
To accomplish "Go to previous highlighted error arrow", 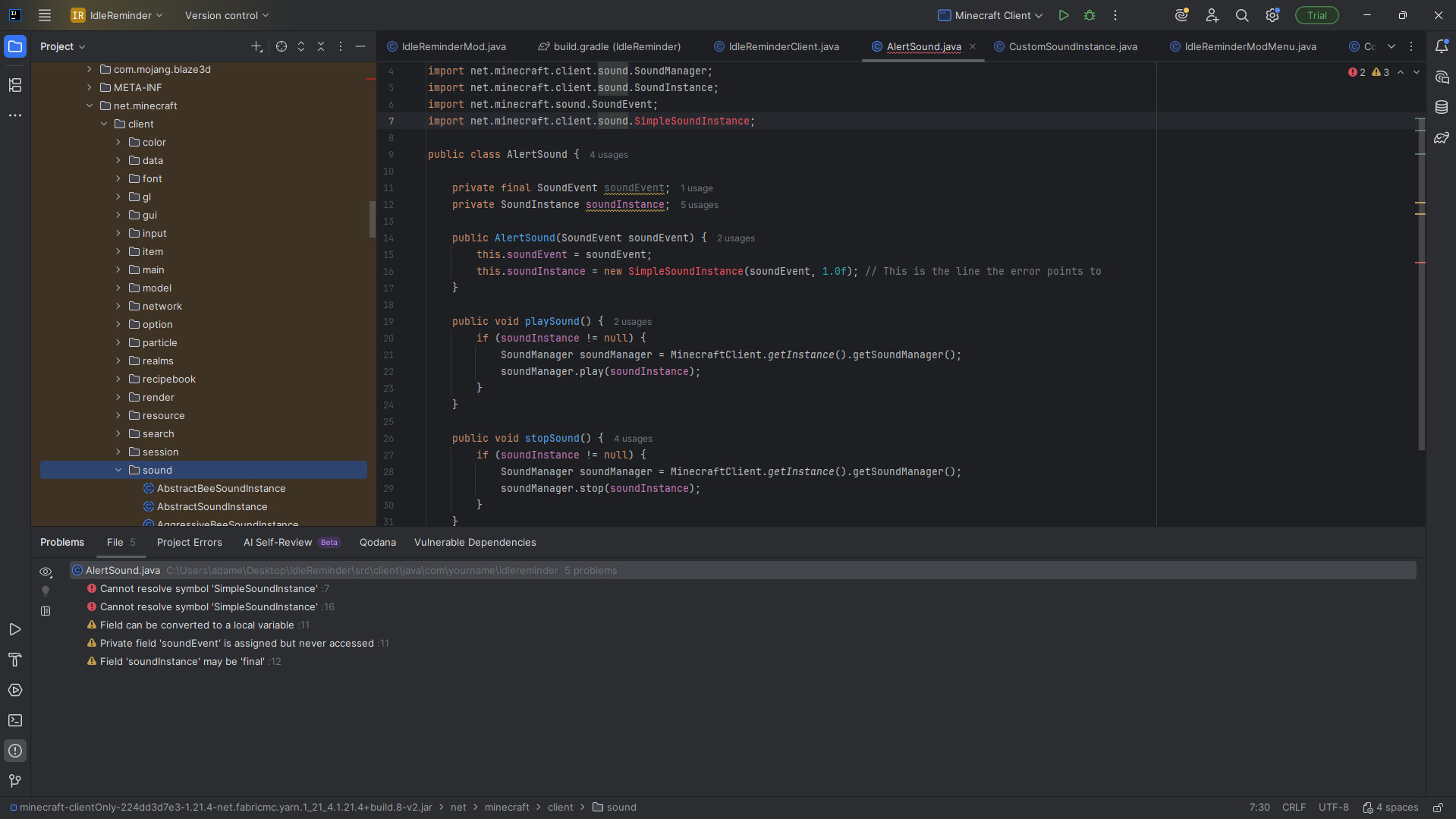I will click(x=1401, y=72).
